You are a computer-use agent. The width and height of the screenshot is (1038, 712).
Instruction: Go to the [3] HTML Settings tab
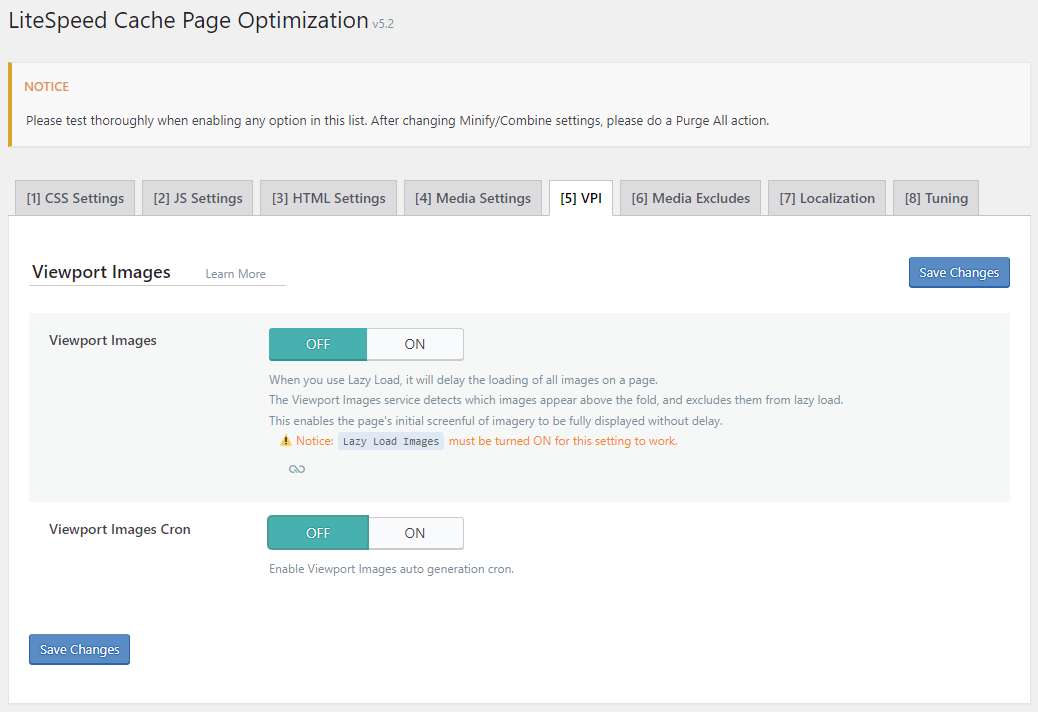[x=328, y=199]
